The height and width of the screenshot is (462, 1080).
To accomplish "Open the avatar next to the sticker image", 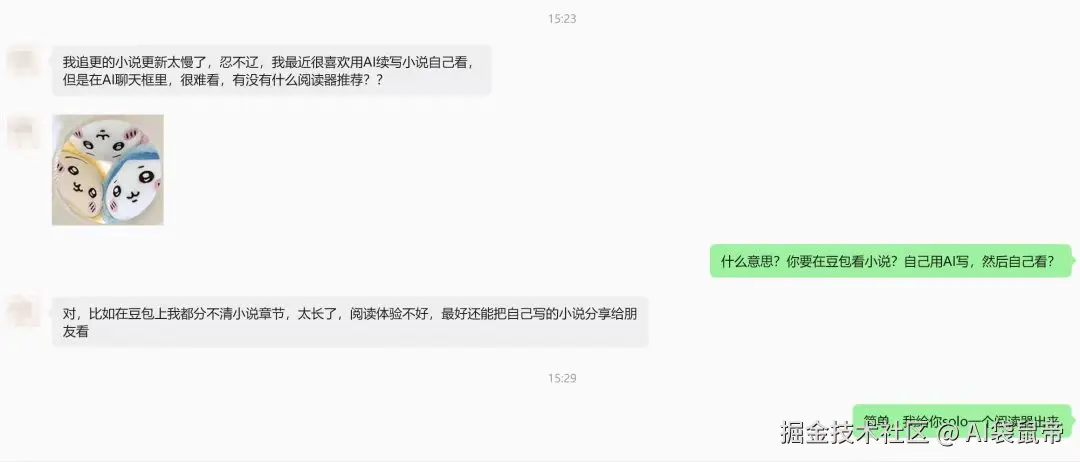I will (21, 132).
